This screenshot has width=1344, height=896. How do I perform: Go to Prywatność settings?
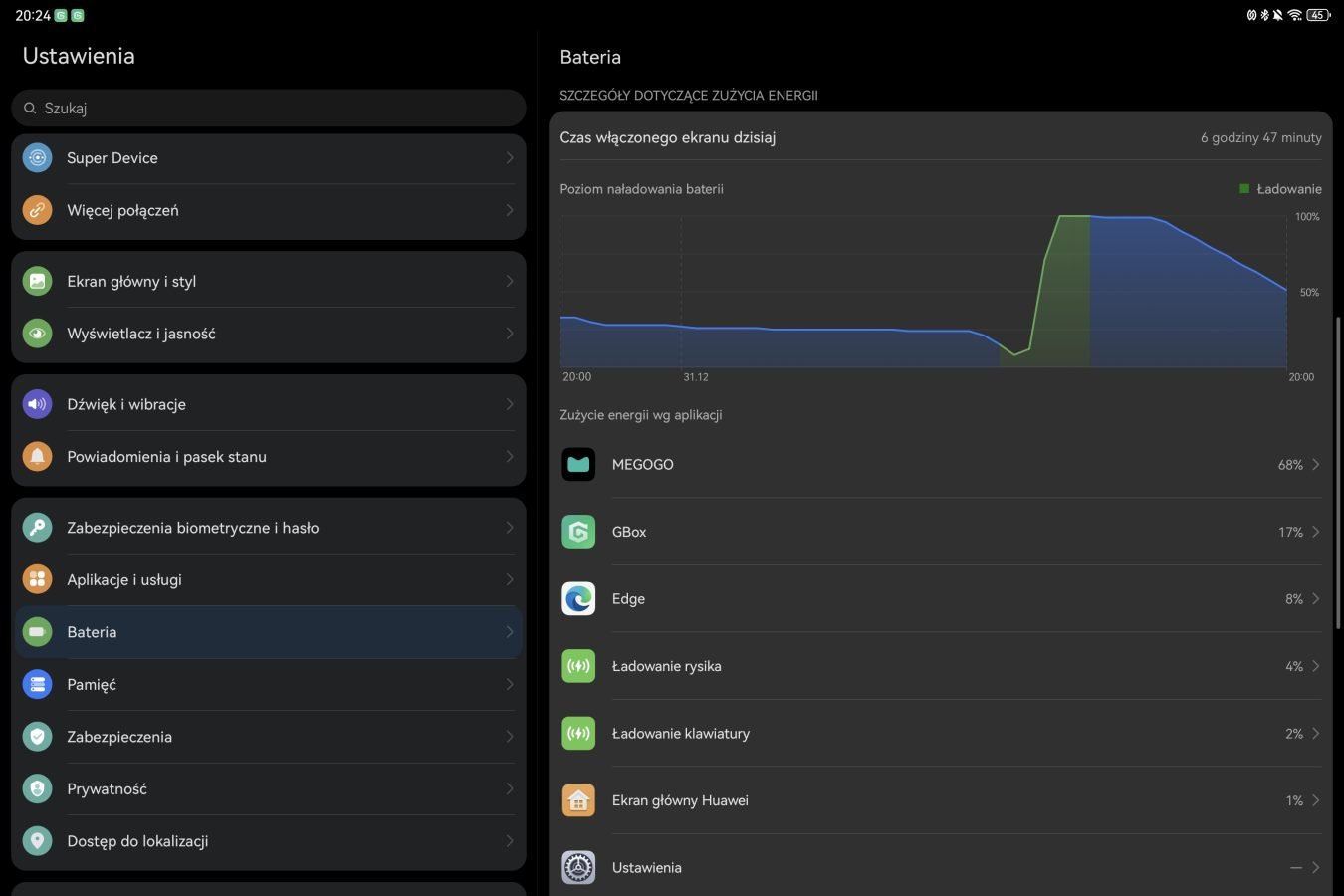click(x=269, y=788)
